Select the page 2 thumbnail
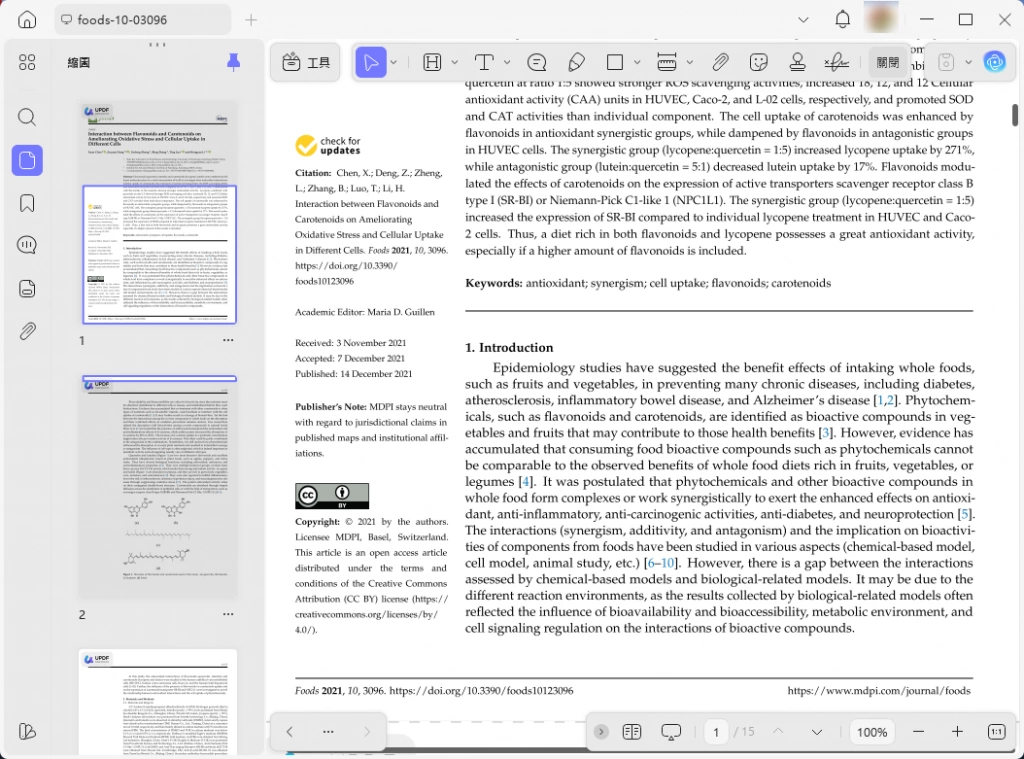This screenshot has width=1024, height=759. 158,488
